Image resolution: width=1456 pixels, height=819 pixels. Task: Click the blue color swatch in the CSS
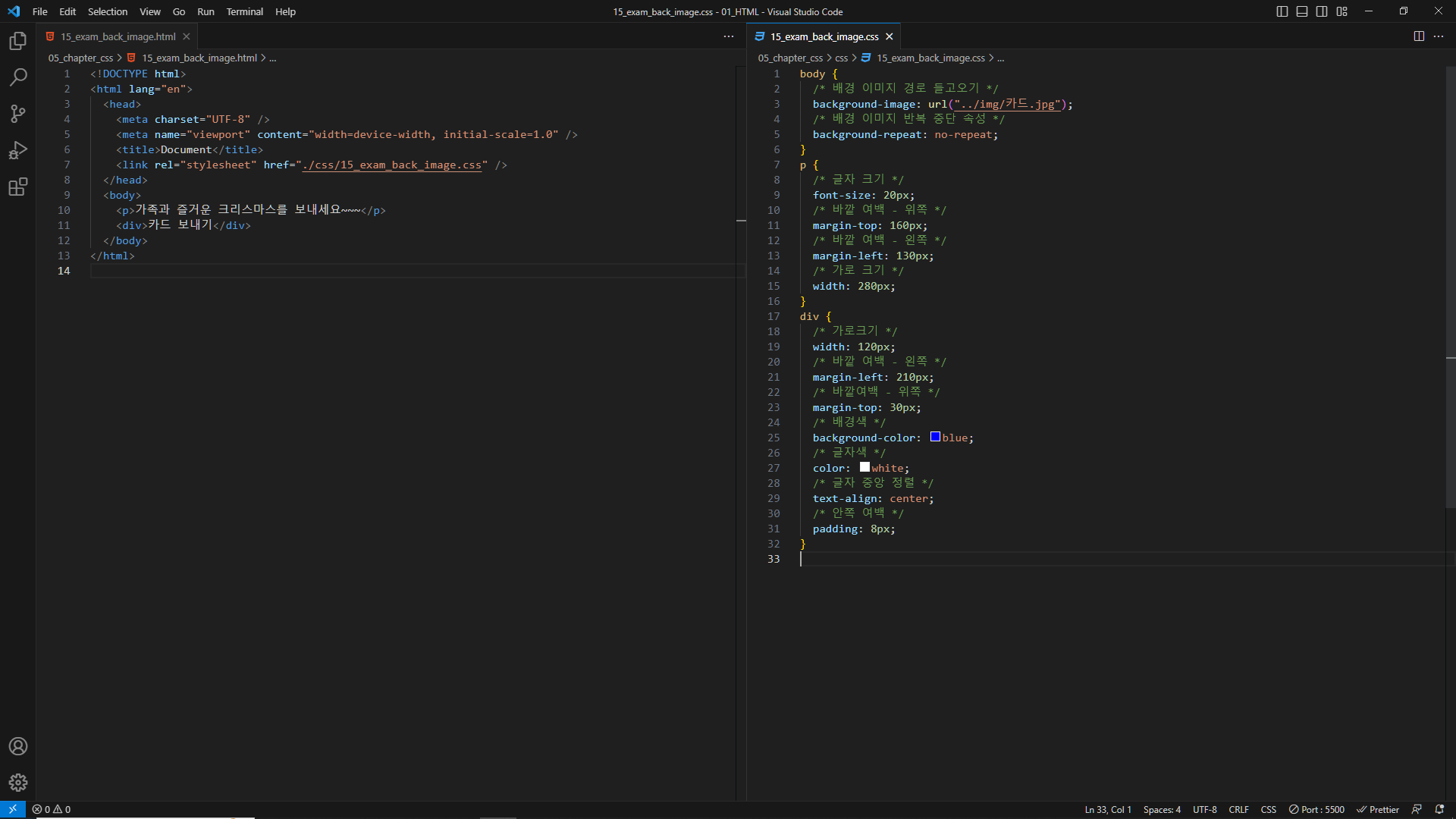click(935, 437)
